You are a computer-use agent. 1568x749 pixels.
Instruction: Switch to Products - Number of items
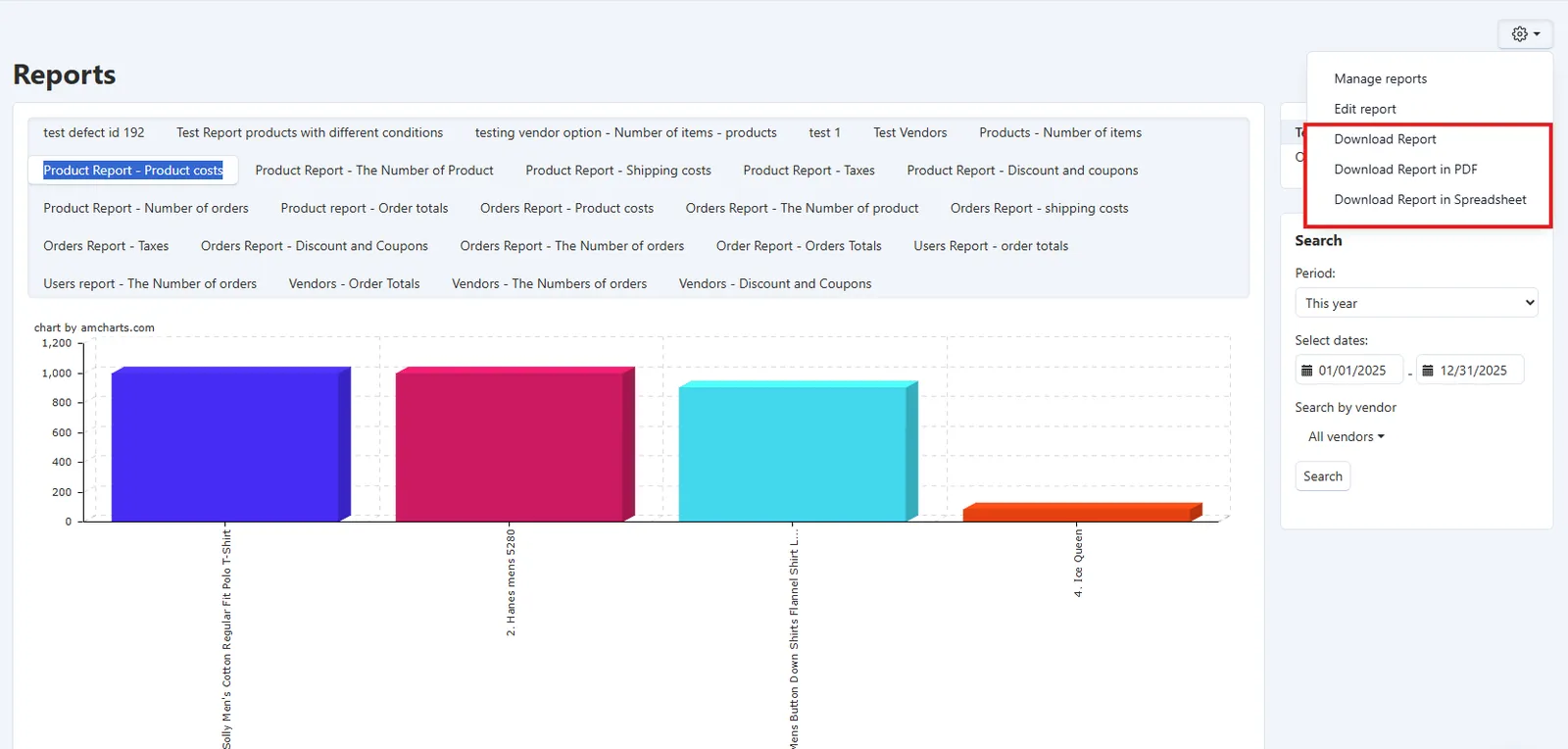[x=1060, y=132]
